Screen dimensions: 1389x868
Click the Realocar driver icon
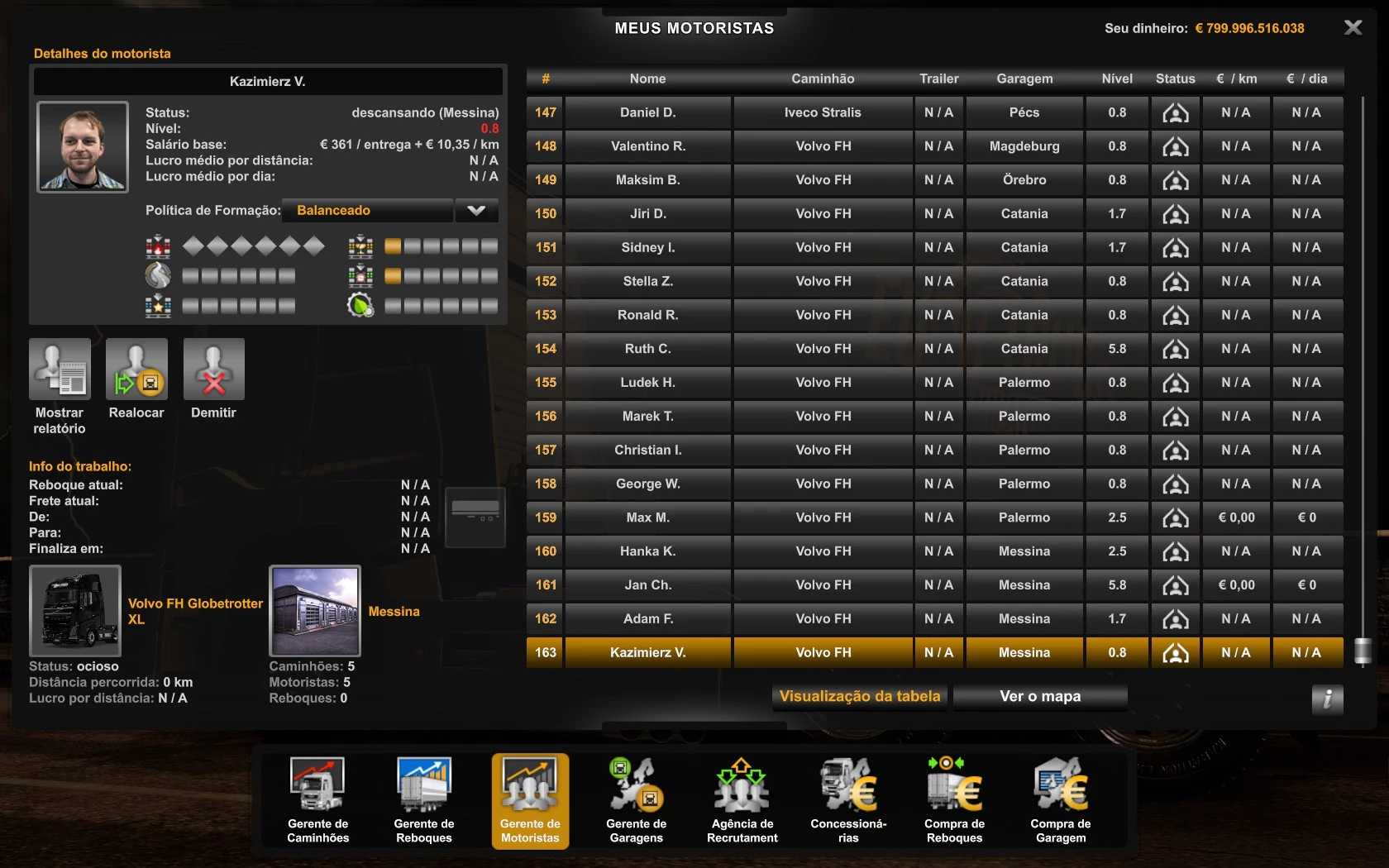click(136, 370)
